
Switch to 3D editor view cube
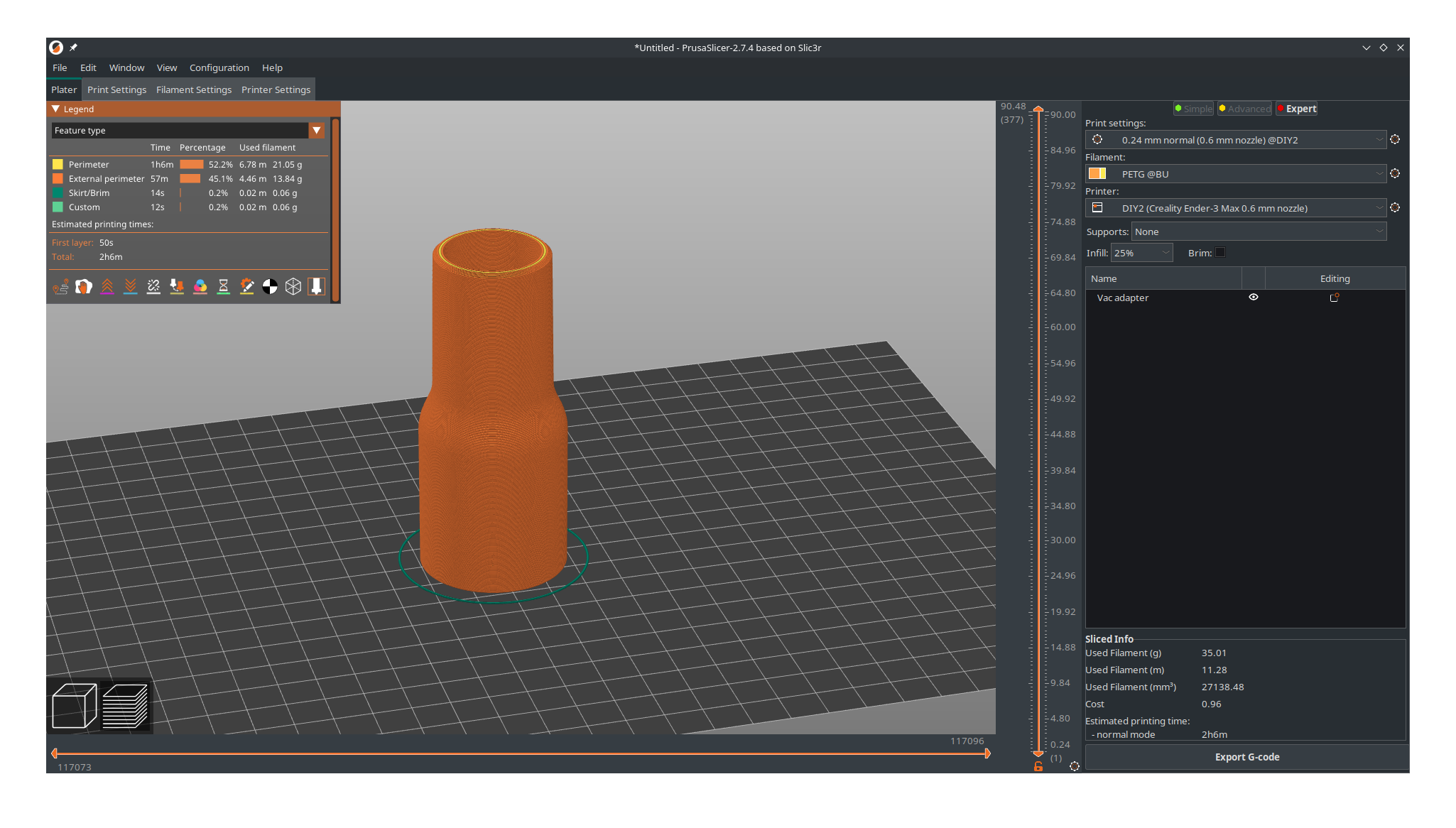pyautogui.click(x=74, y=706)
